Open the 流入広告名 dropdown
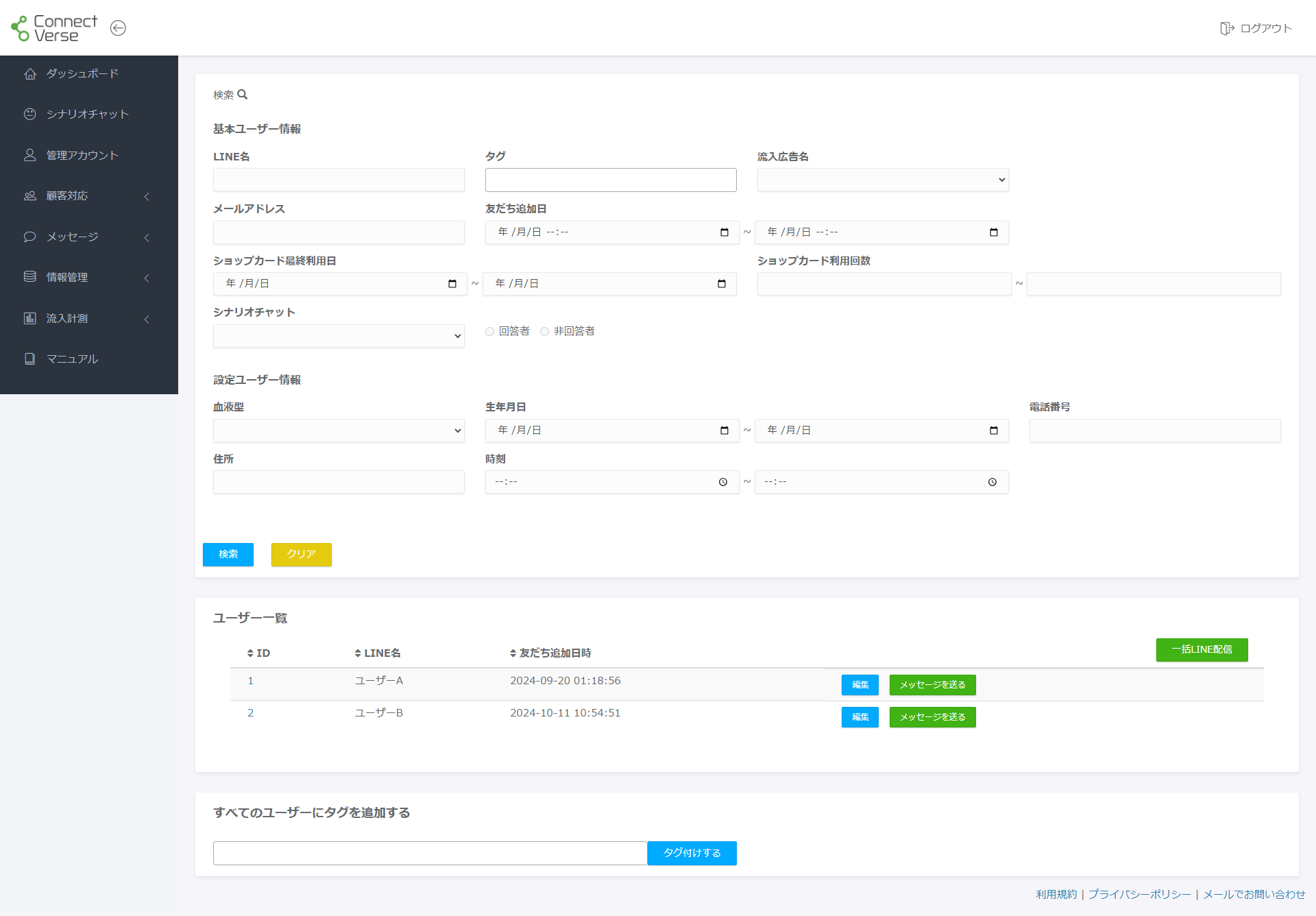Image resolution: width=1316 pixels, height=916 pixels. point(883,180)
